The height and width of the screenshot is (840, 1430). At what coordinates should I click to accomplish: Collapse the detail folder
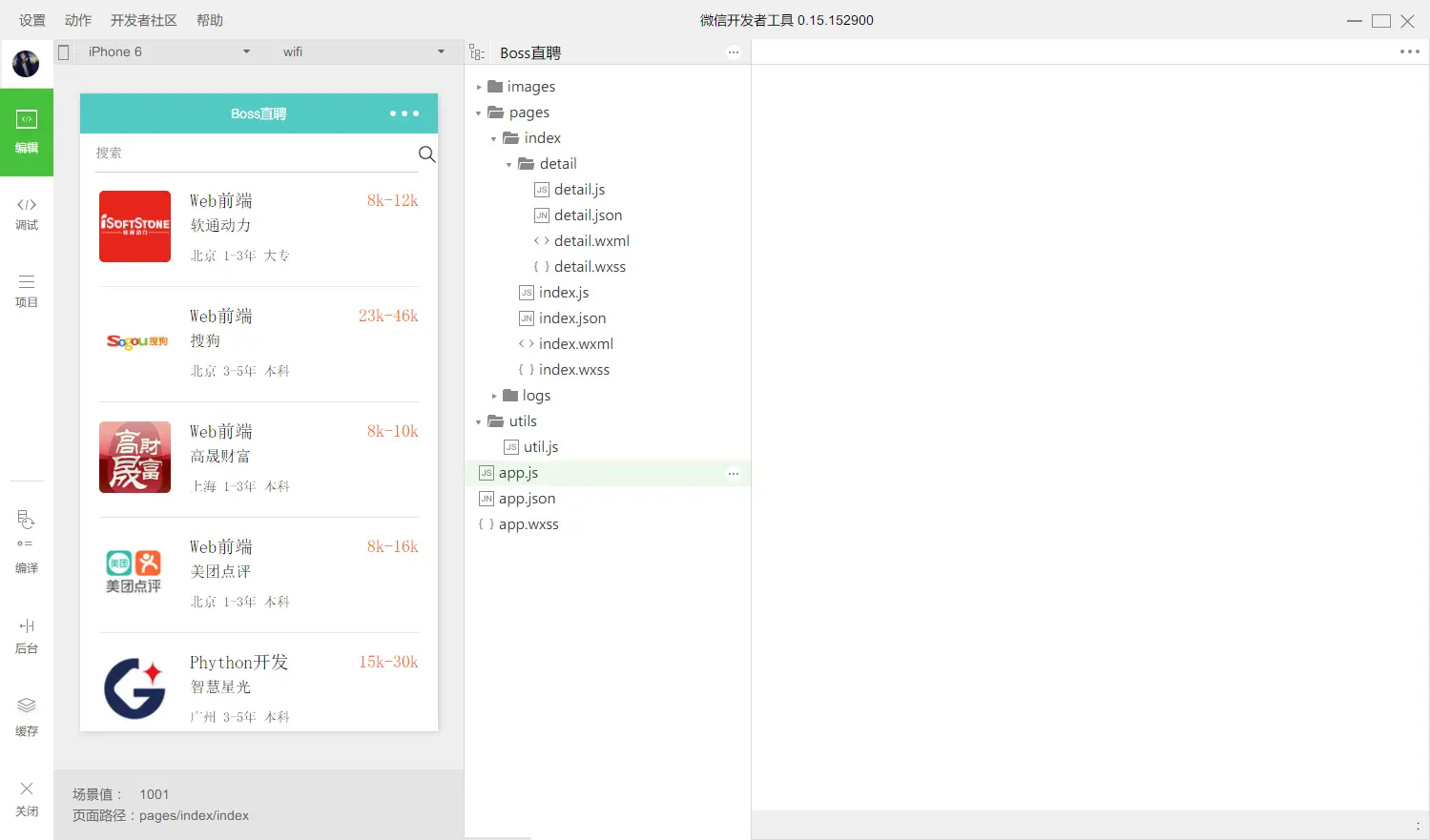point(509,164)
